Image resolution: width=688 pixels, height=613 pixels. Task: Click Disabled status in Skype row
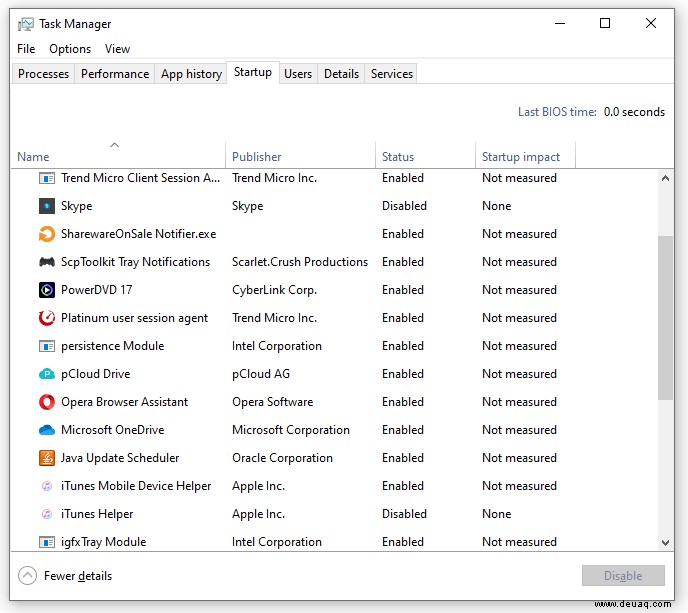tap(404, 206)
